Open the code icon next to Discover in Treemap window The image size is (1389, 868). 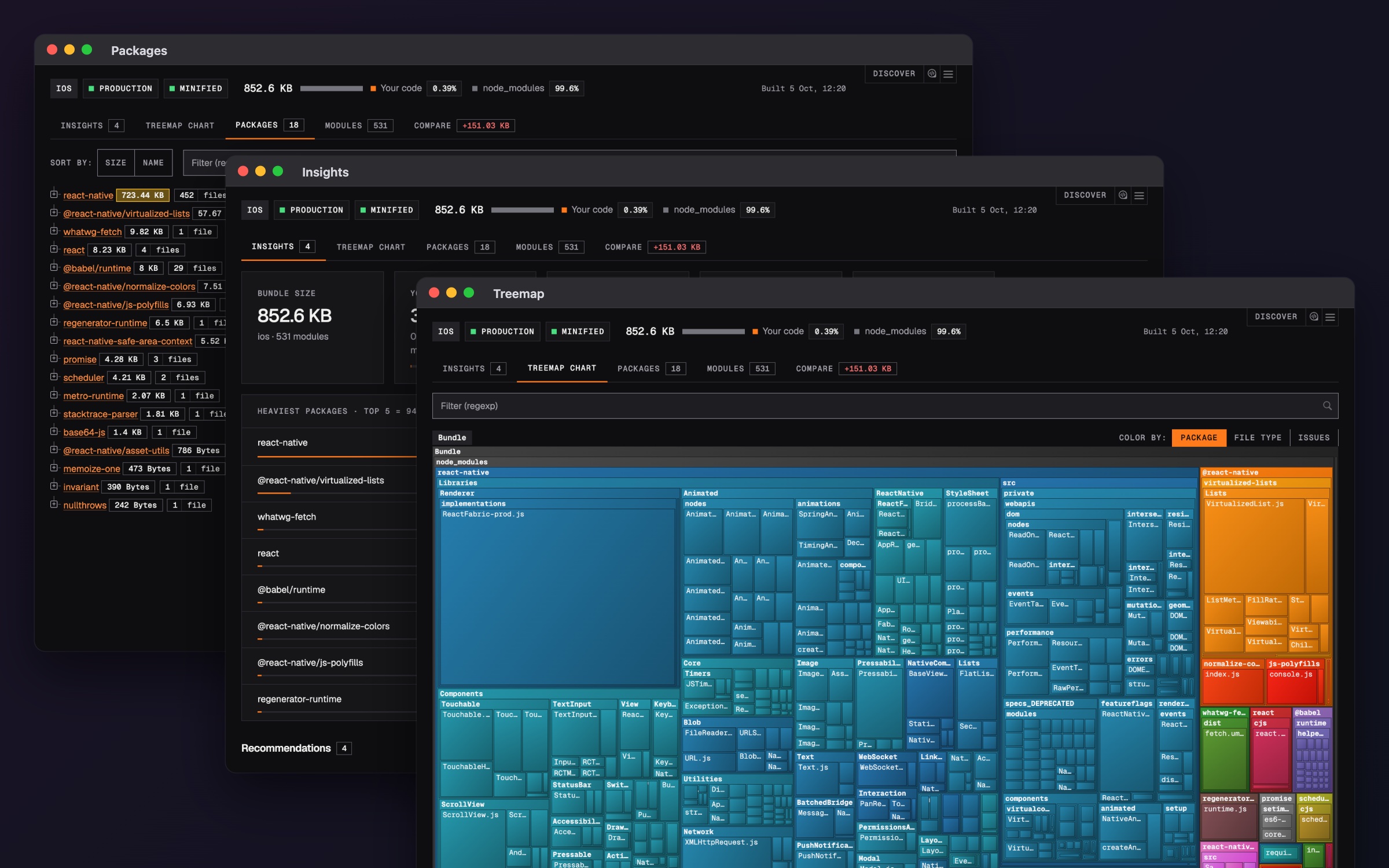[x=1314, y=317]
